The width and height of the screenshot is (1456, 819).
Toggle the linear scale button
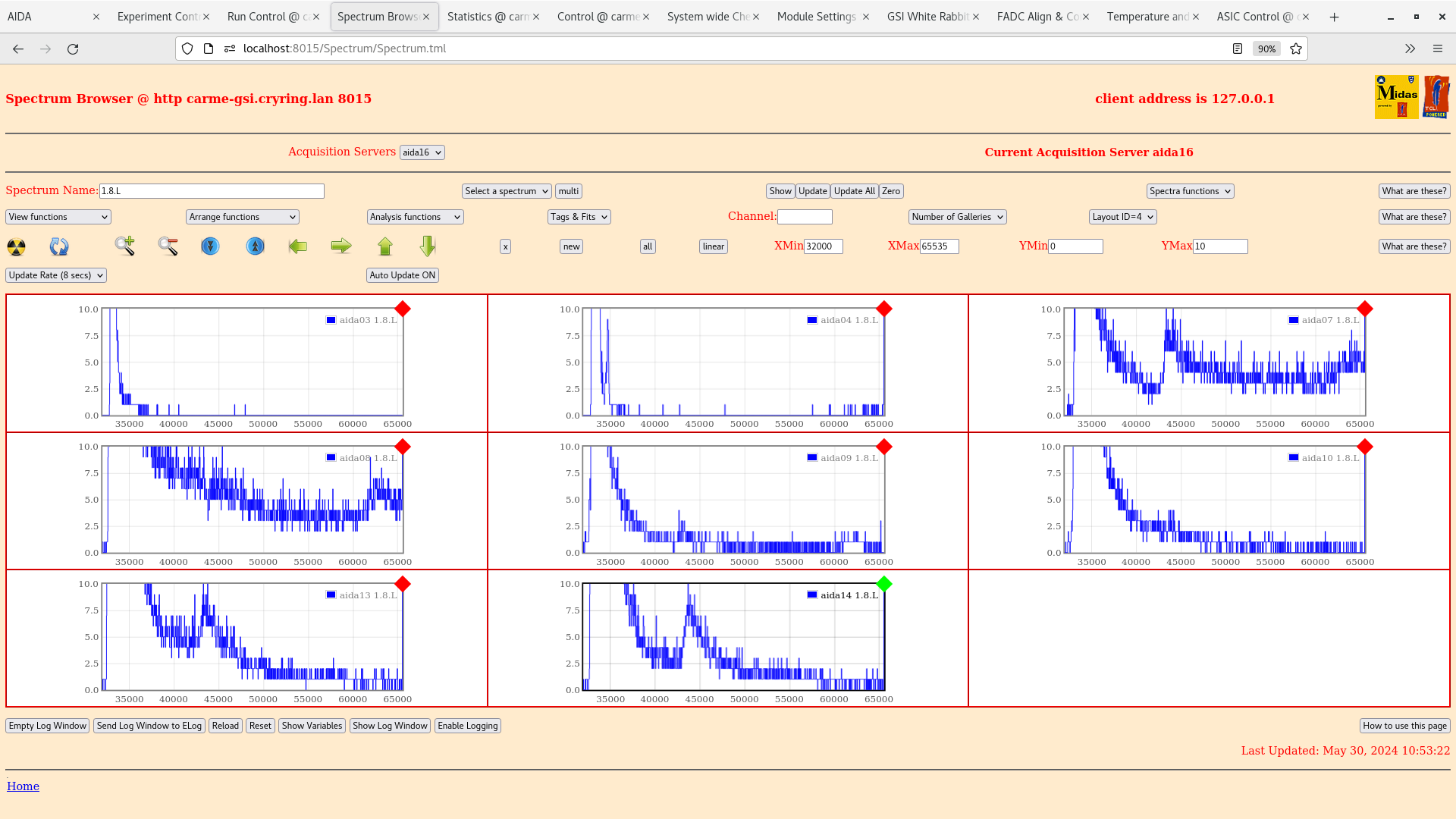(713, 246)
